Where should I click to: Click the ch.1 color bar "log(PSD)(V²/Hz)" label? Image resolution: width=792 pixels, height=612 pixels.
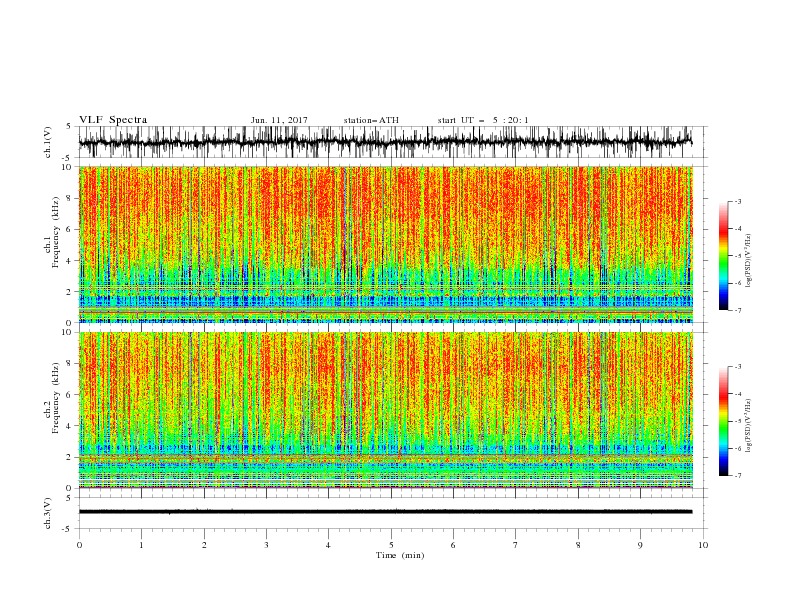point(749,261)
